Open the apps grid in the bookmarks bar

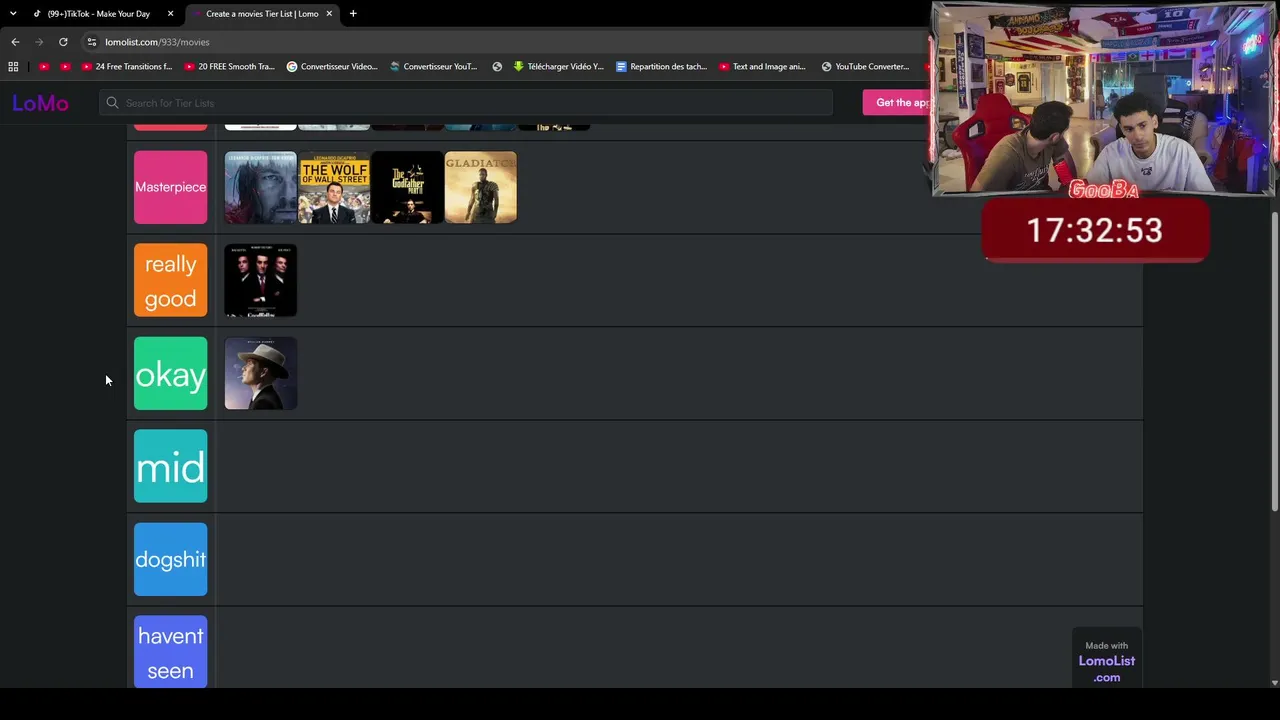(13, 67)
